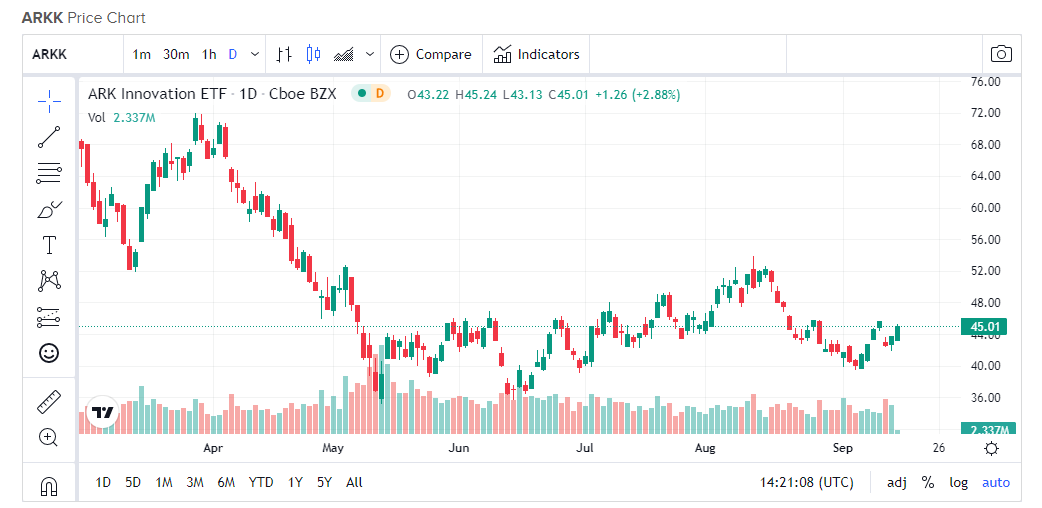
Task: Set date range to 1M
Action: click(x=164, y=483)
